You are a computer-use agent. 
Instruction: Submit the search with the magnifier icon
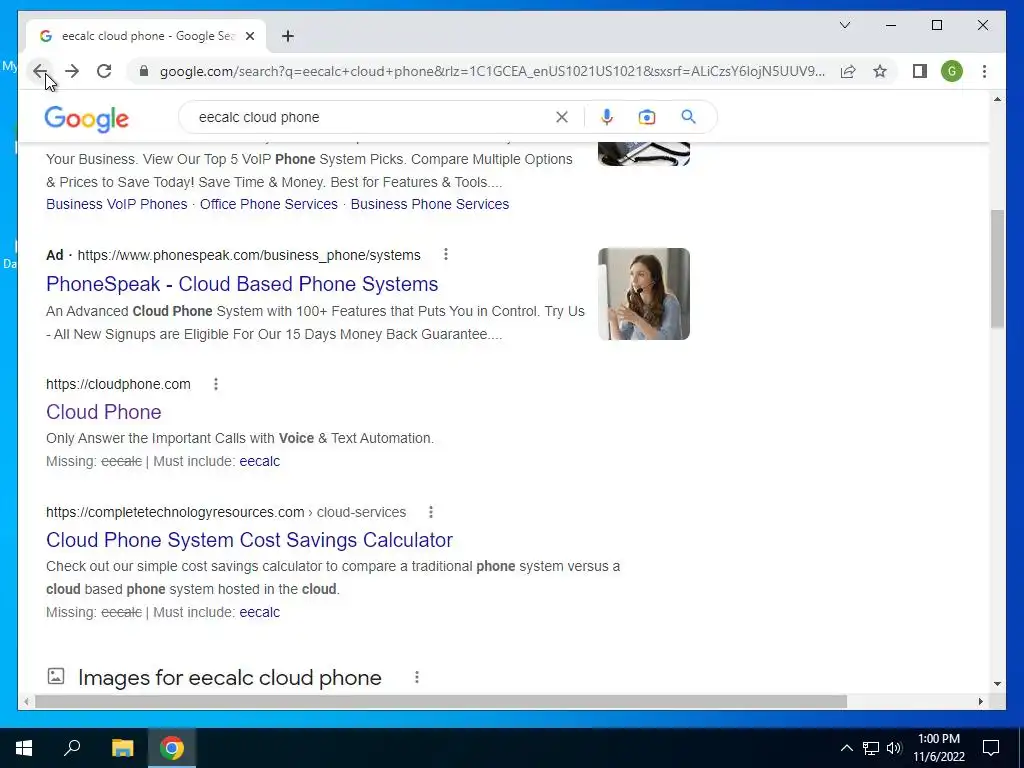point(688,117)
